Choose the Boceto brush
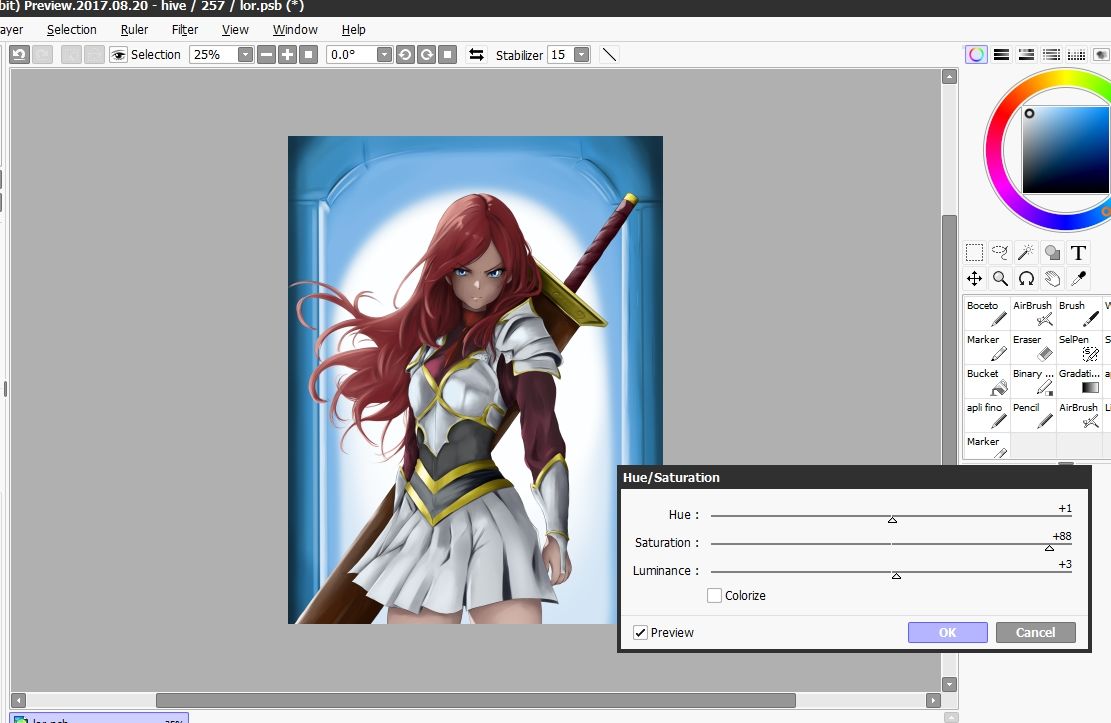This screenshot has height=723, width=1111. click(x=987, y=313)
